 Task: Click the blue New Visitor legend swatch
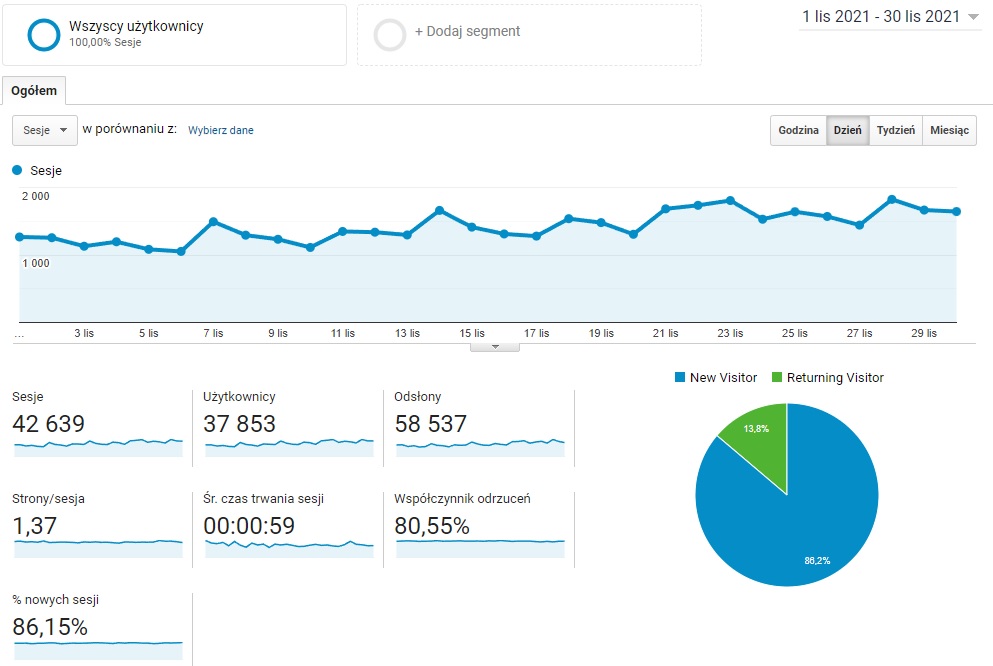(680, 378)
